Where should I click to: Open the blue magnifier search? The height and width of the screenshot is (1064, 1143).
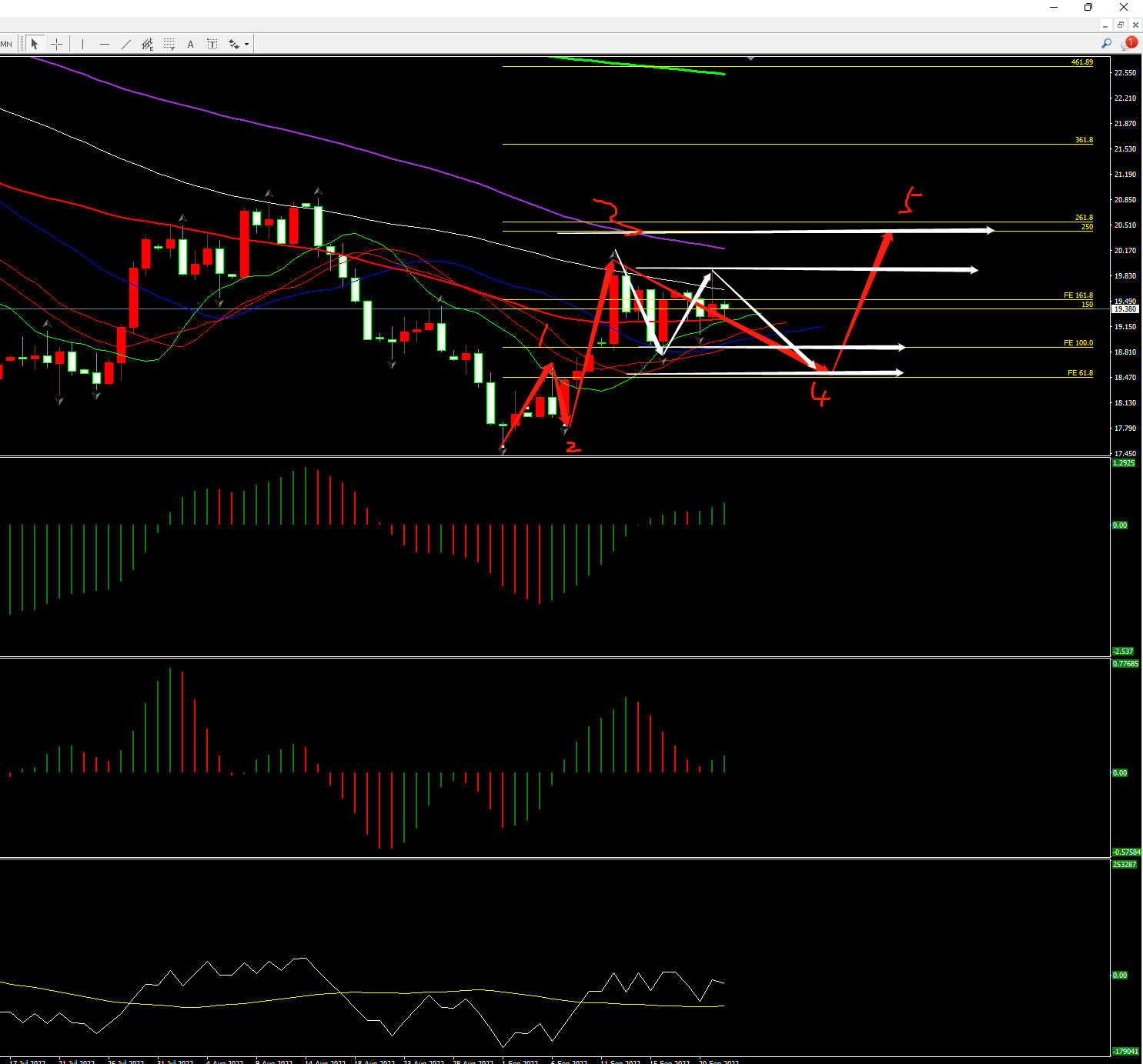click(x=1106, y=44)
